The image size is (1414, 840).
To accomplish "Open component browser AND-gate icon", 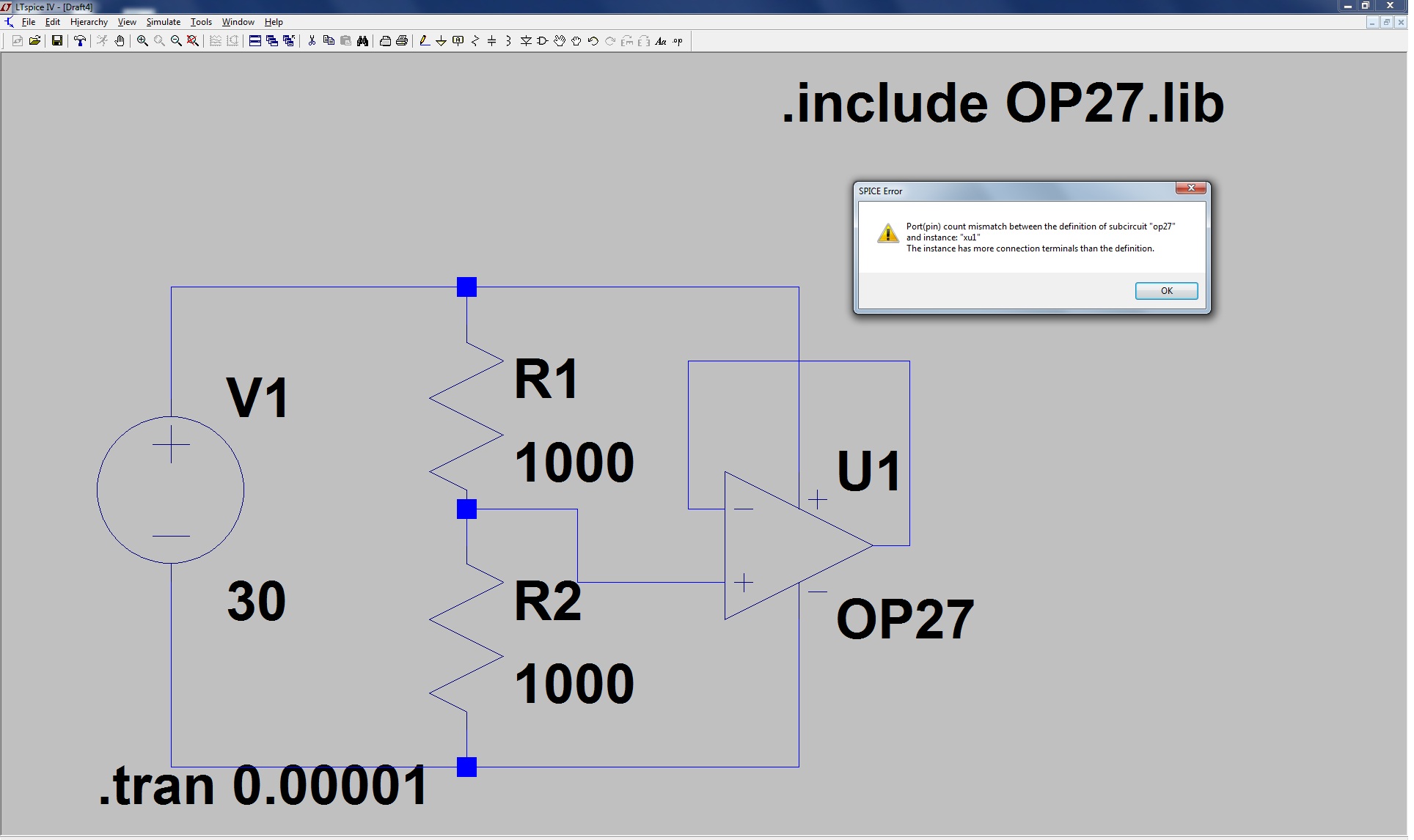I will tap(543, 41).
